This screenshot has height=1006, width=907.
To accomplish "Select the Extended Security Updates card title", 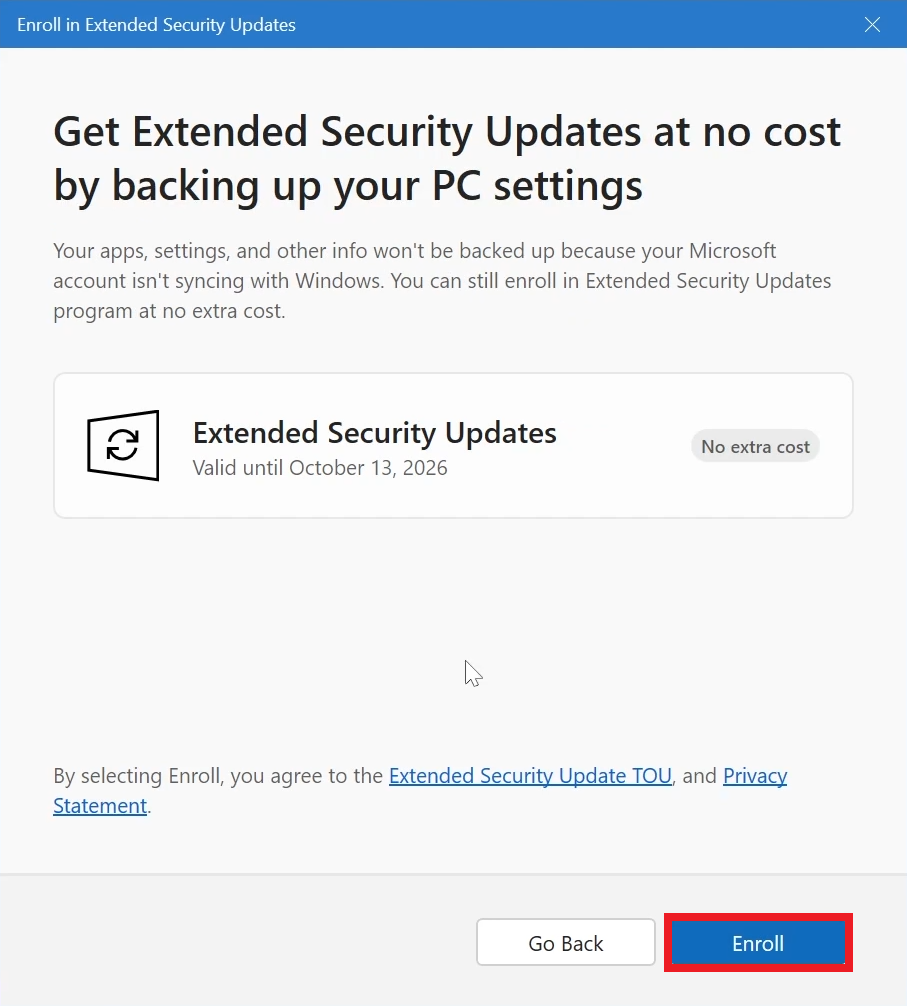I will pyautogui.click(x=374, y=433).
